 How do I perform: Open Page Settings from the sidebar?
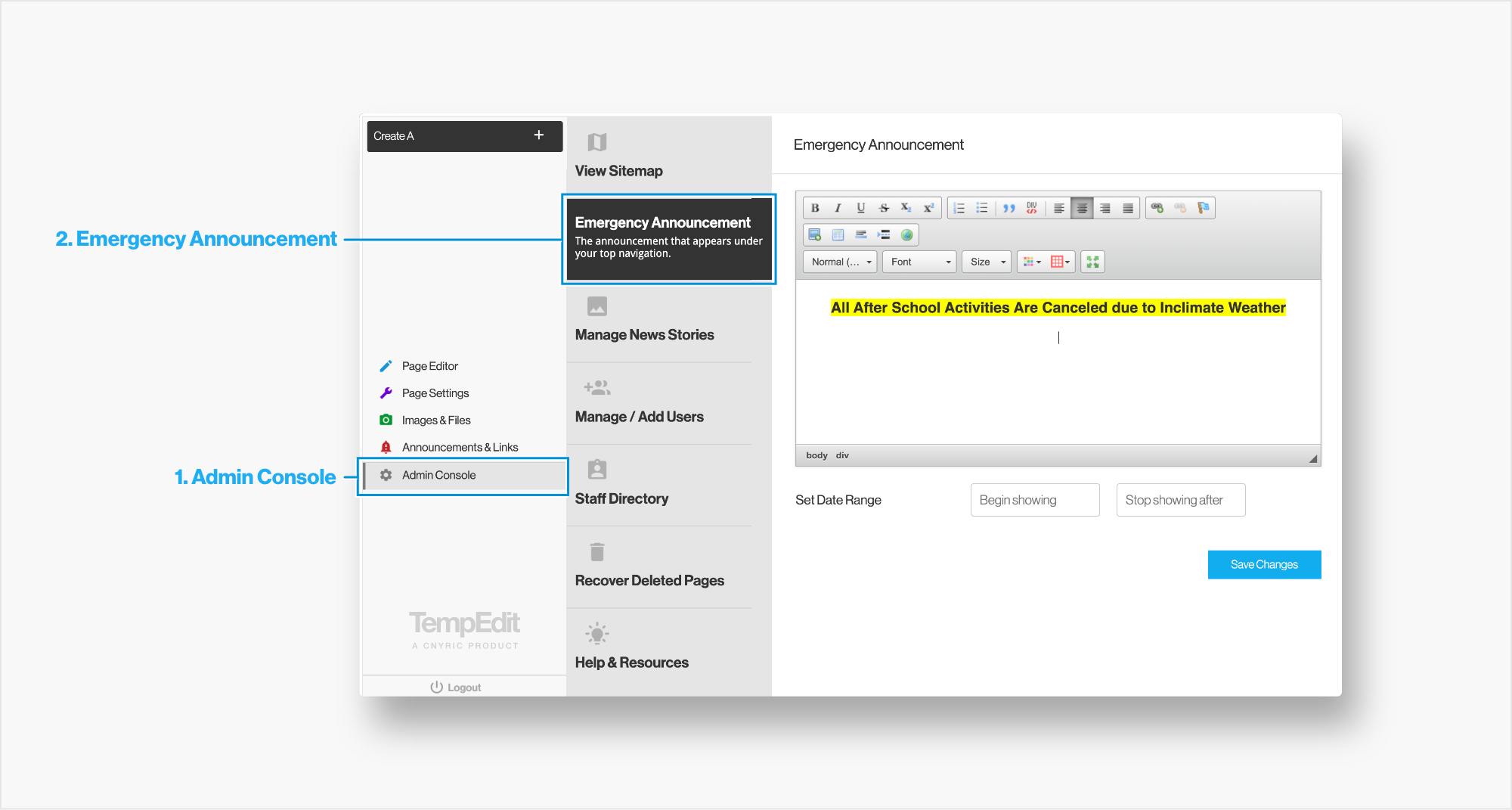coord(435,393)
